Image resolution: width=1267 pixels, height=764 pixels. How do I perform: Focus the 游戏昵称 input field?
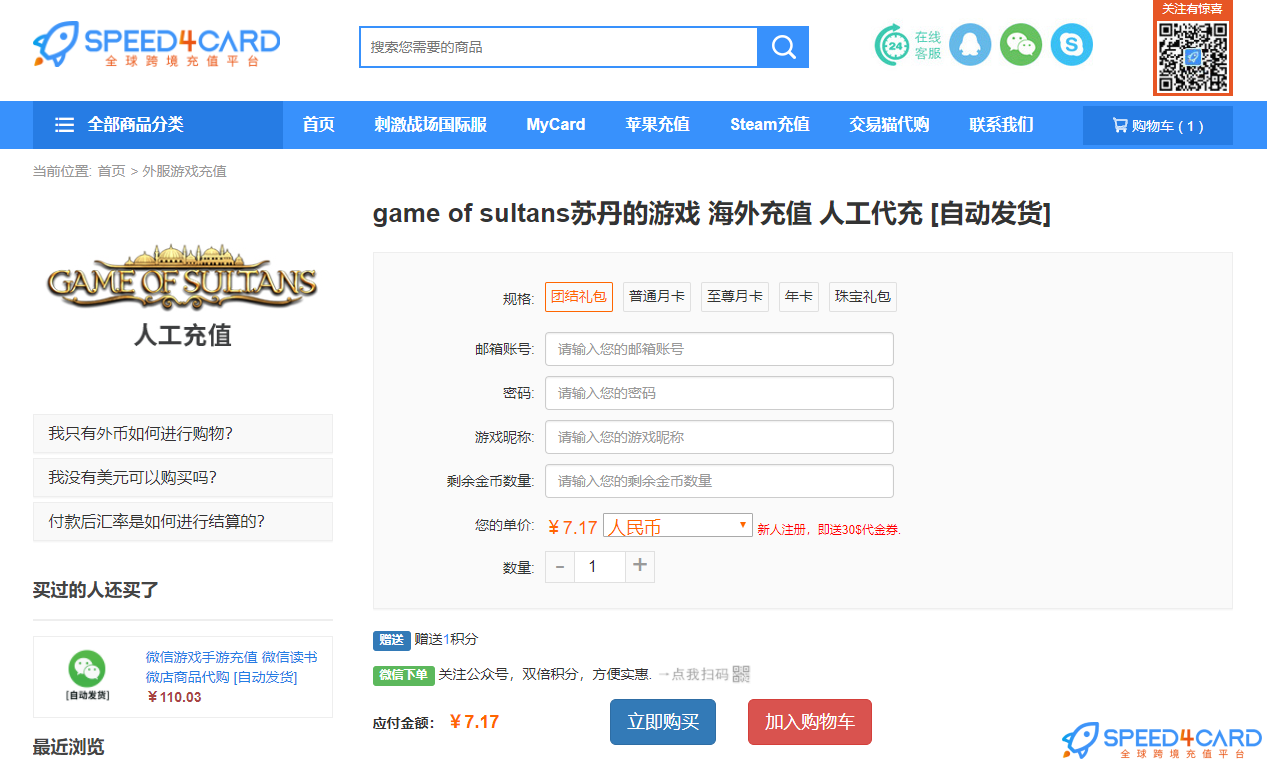719,437
